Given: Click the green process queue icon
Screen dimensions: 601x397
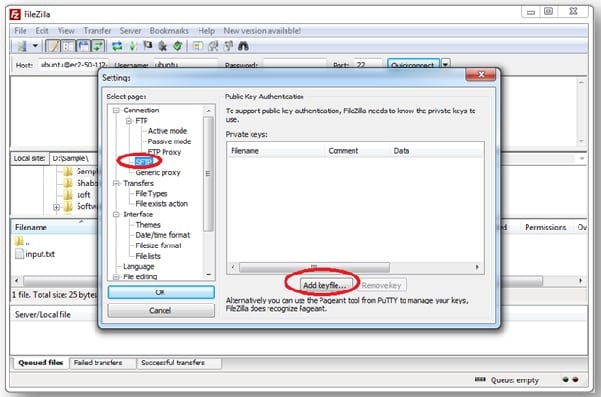Looking at the screenshot, I should [133, 46].
